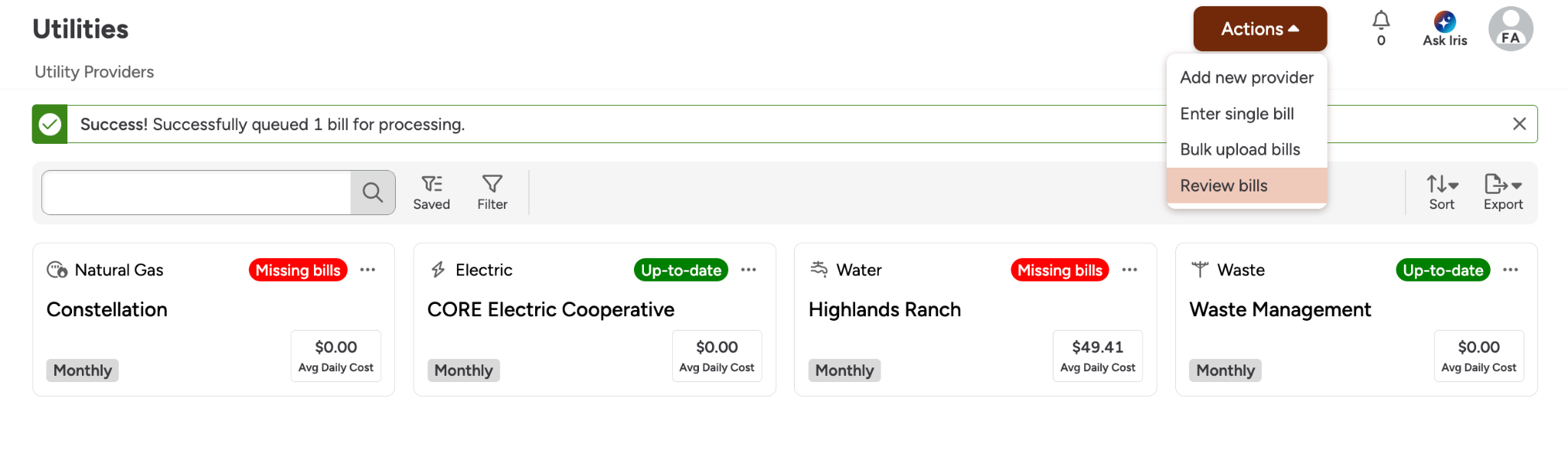
Task: Expand the Sort dropdown
Action: (1442, 192)
